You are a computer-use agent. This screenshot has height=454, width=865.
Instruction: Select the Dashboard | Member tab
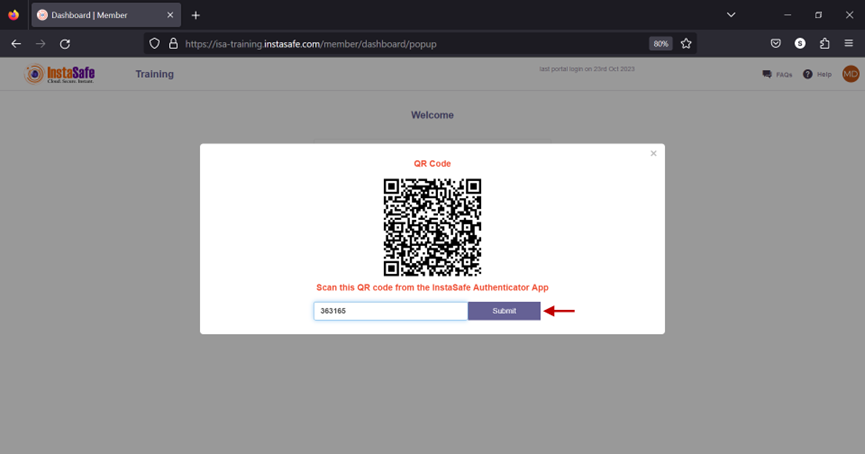point(106,15)
